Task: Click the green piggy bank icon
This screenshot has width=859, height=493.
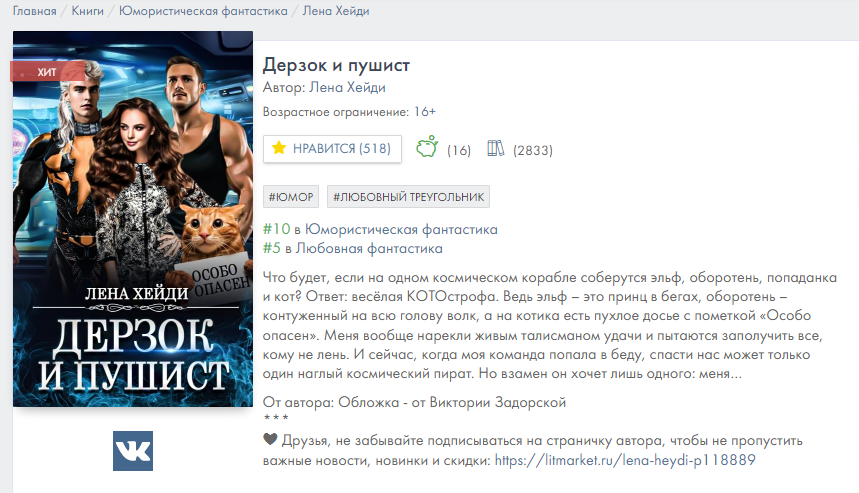Action: [427, 146]
